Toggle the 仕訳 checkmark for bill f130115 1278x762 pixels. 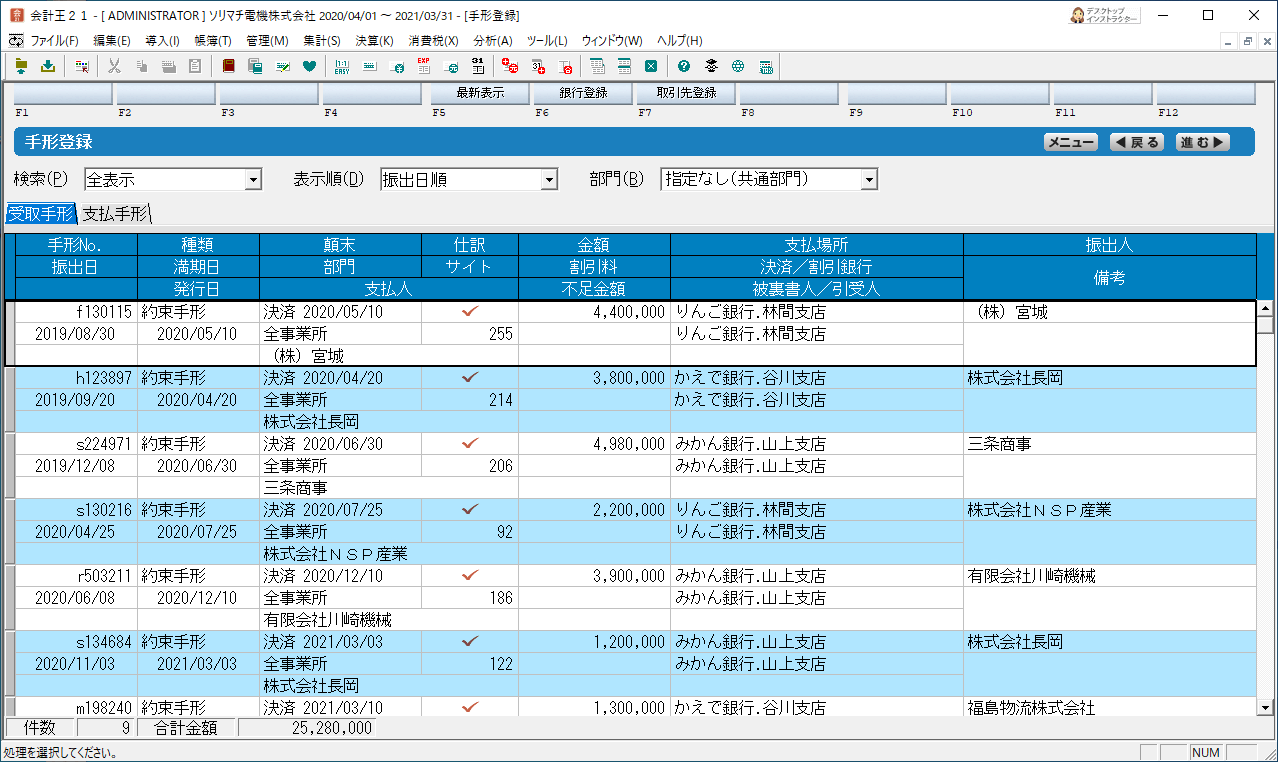click(469, 312)
